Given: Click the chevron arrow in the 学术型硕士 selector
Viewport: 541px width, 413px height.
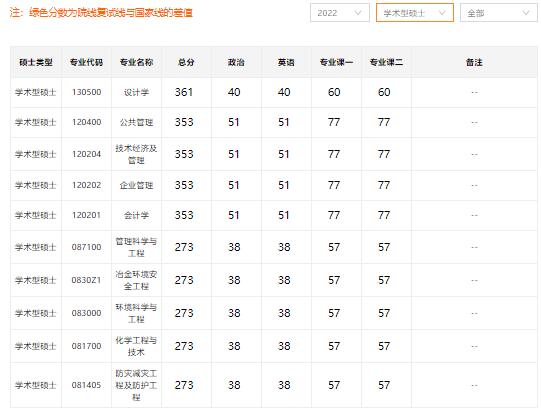Looking at the screenshot, I should tap(442, 13).
